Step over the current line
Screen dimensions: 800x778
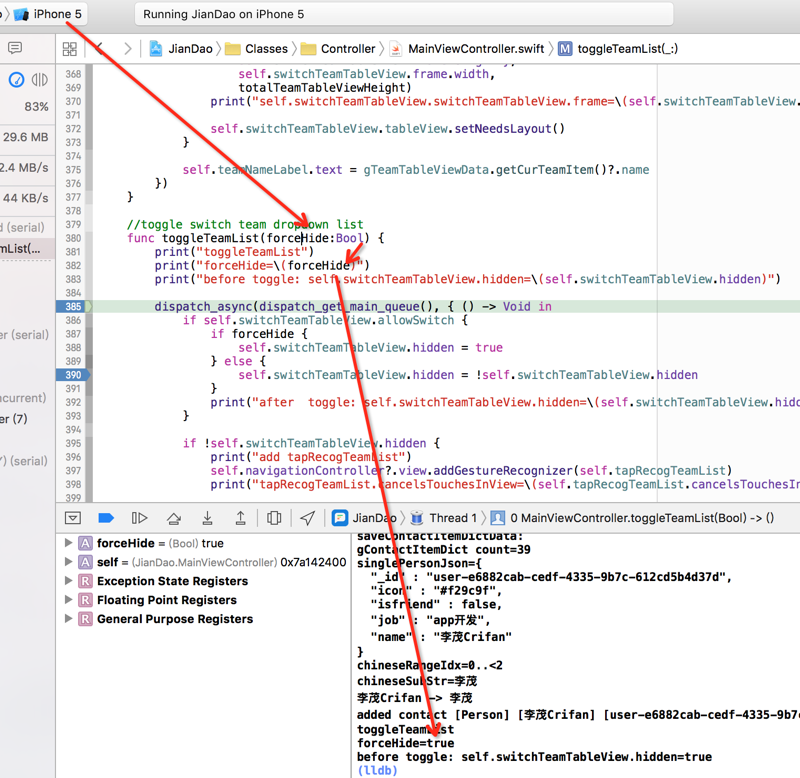[174, 518]
